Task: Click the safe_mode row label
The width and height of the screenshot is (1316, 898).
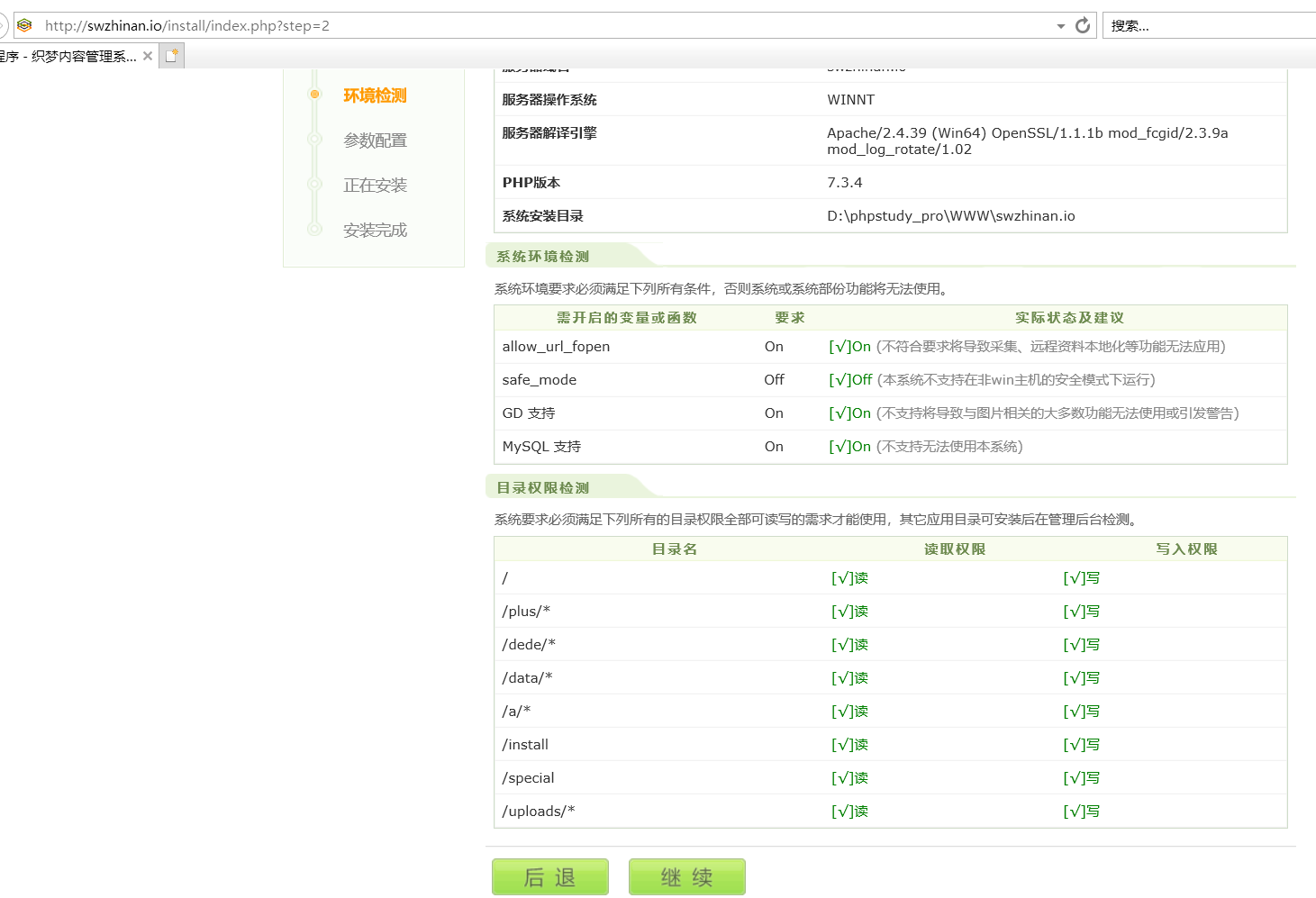Action: tap(539, 380)
